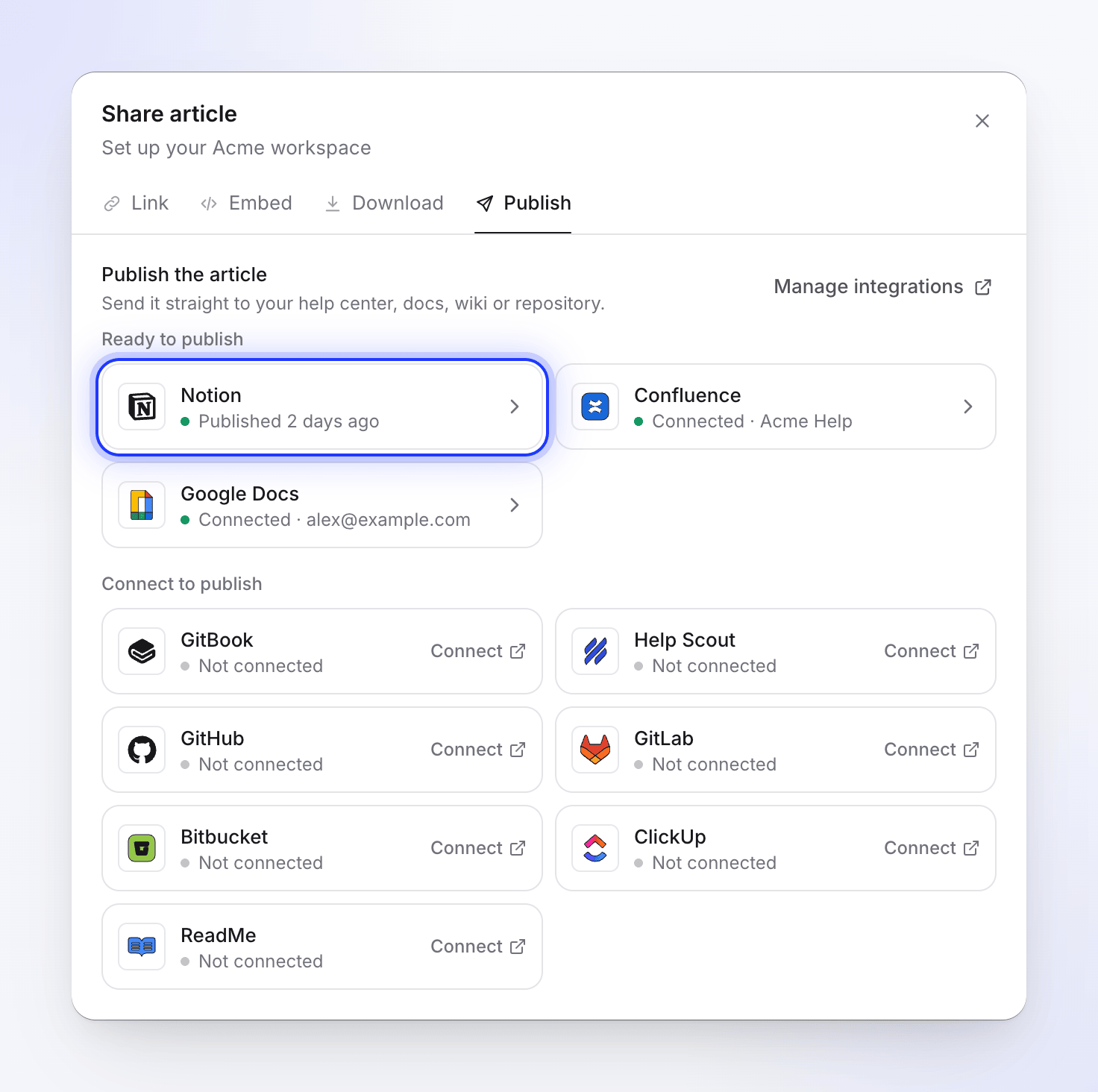Open the Notion chevron arrow
Image resolution: width=1098 pixels, height=1092 pixels.
515,407
